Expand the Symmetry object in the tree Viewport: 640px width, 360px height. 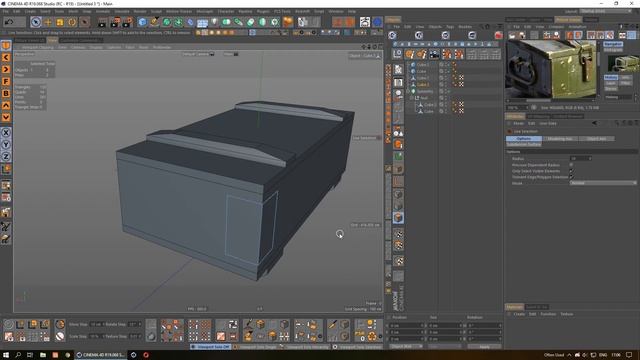pyautogui.click(x=408, y=91)
